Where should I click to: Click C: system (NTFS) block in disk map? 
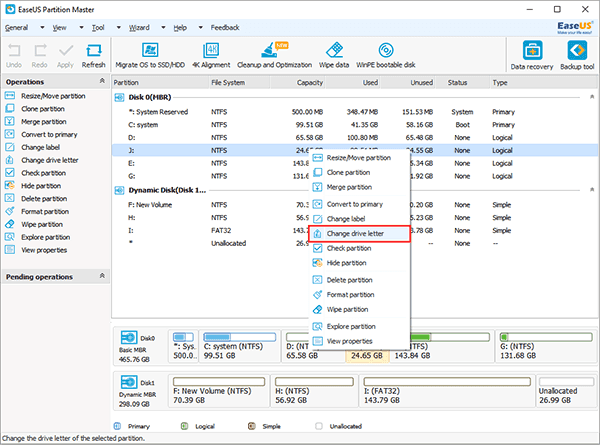(x=240, y=346)
